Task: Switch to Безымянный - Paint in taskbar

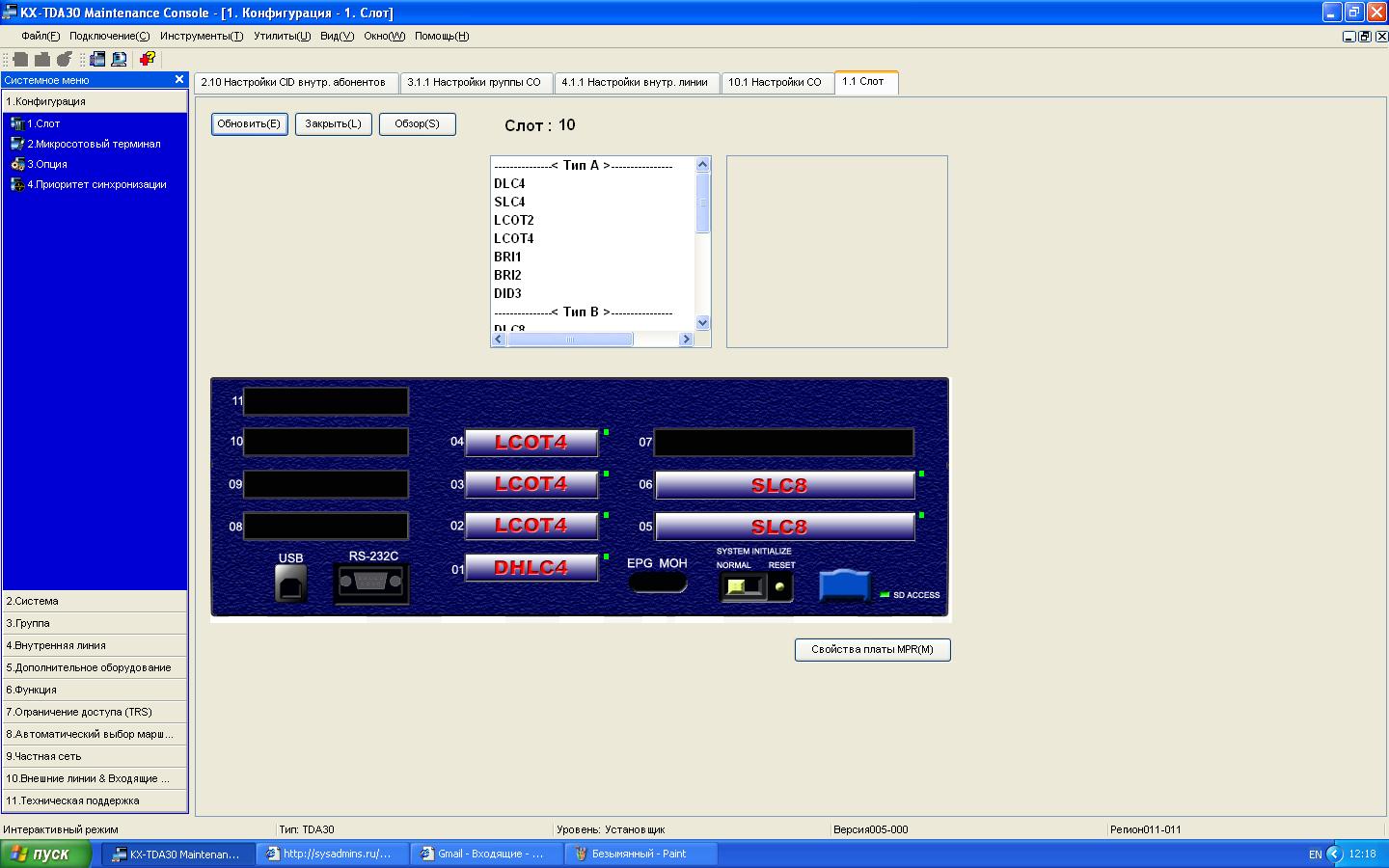Action: (x=640, y=854)
